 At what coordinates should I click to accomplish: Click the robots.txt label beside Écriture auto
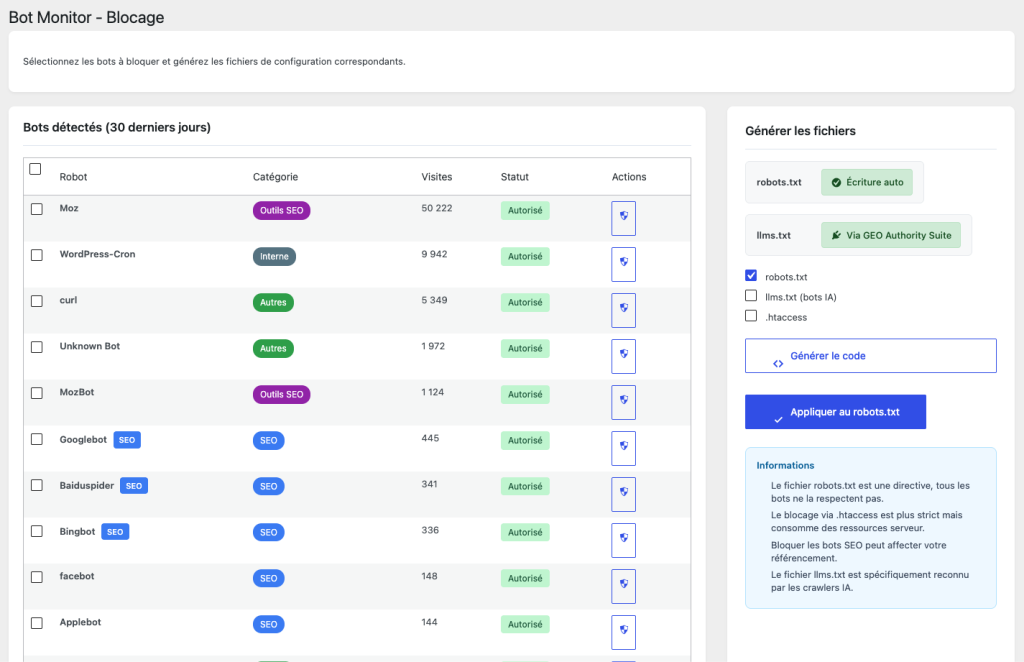tap(778, 182)
